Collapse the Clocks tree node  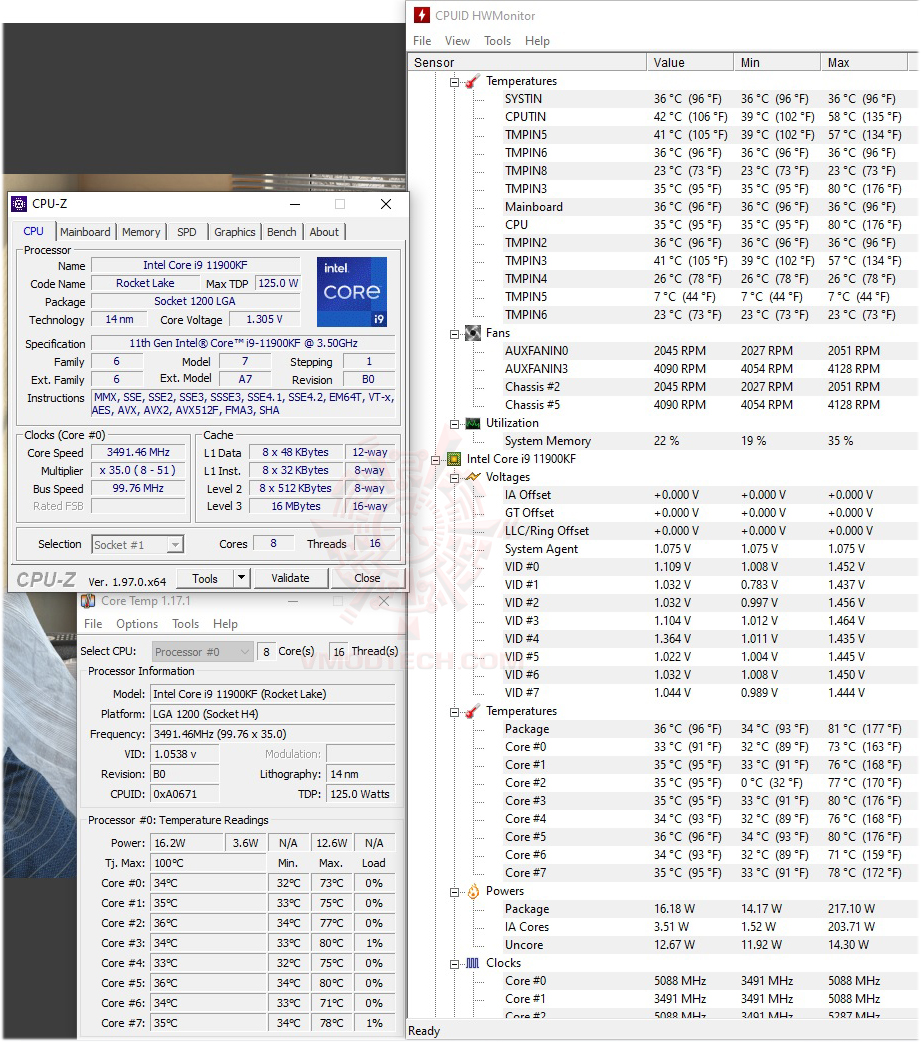(x=455, y=964)
